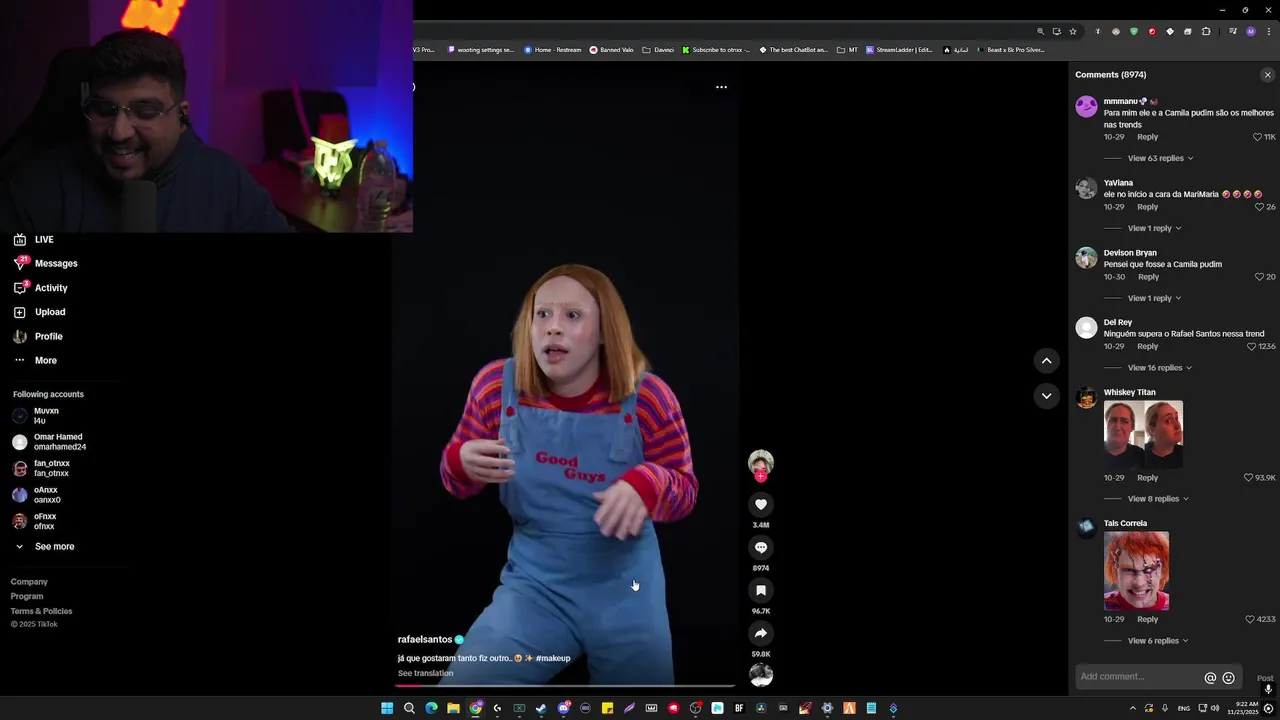This screenshot has width=1280, height=720.
Task: Expand View 63 replies under mmmanu
Action: point(1160,158)
